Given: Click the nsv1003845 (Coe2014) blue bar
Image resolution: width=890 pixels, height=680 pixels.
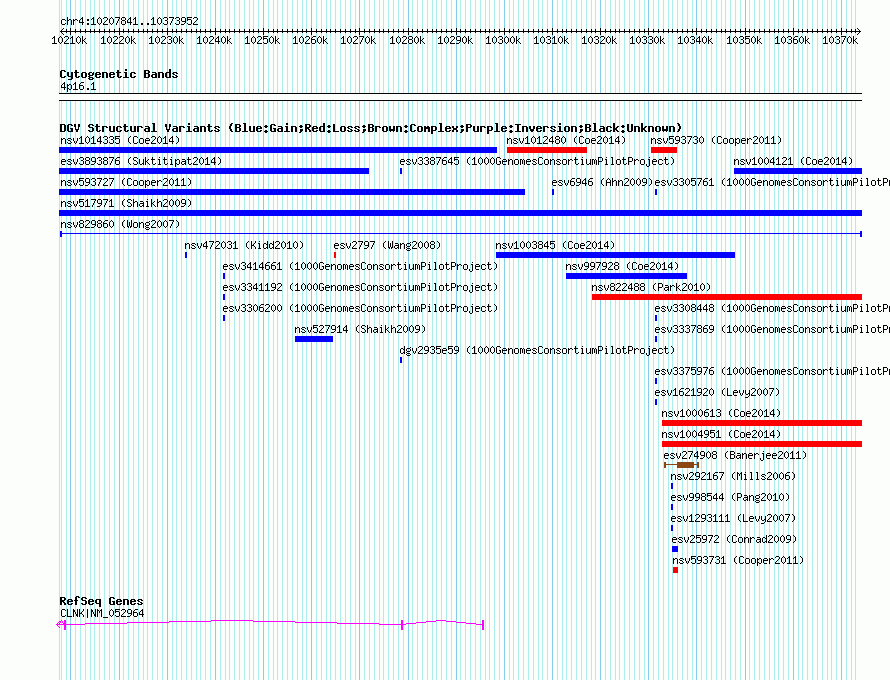Looking at the screenshot, I should point(615,255).
